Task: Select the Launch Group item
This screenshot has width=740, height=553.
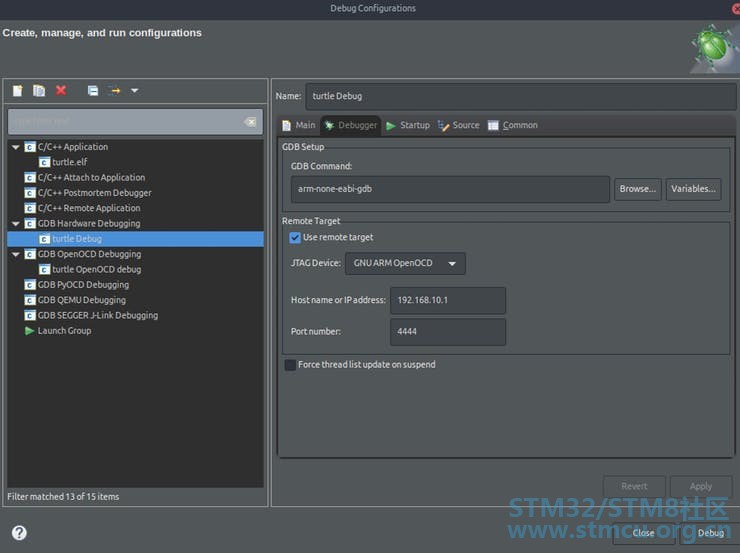Action: (64, 331)
